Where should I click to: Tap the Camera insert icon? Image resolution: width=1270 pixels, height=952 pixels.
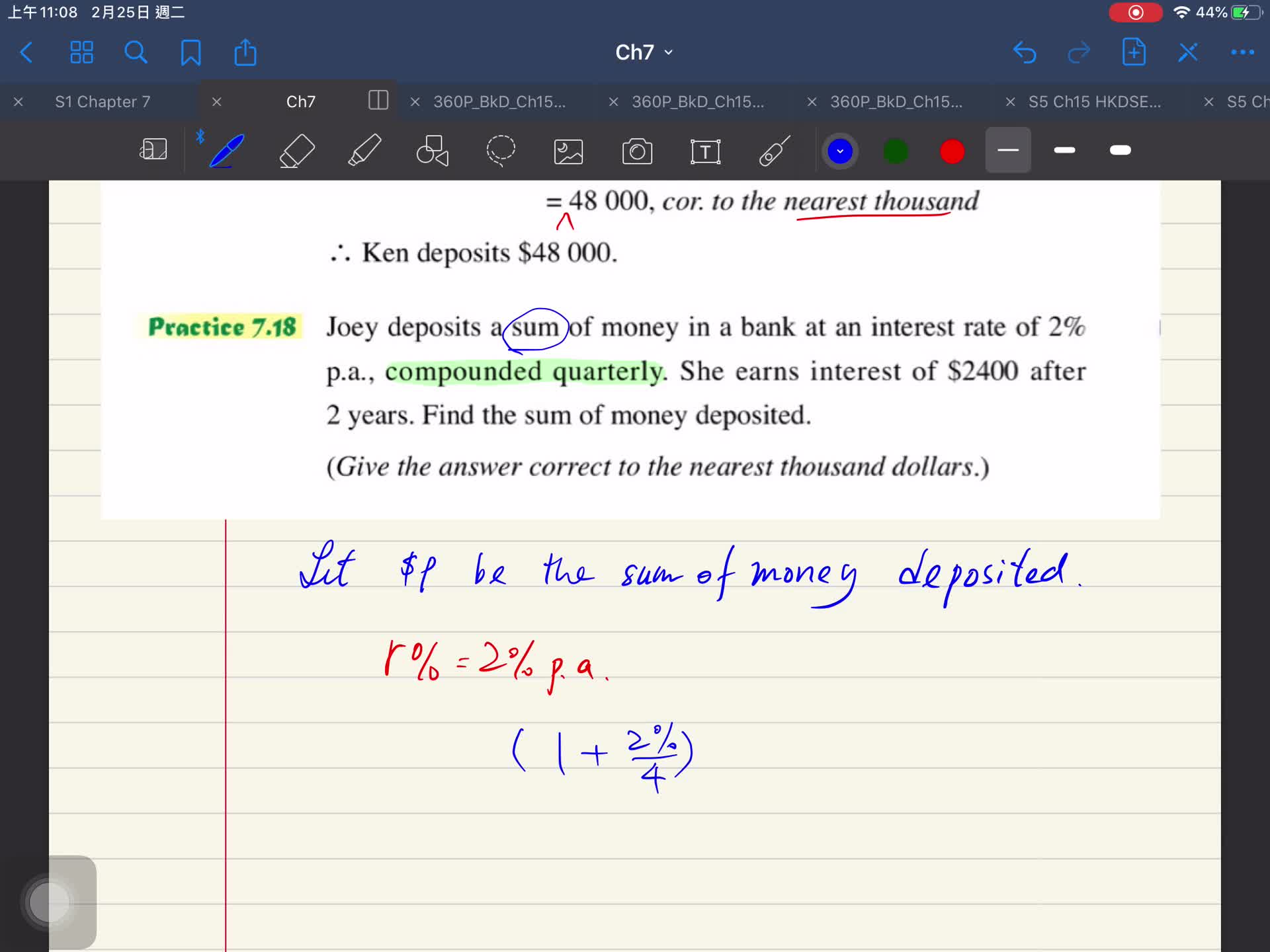(637, 151)
